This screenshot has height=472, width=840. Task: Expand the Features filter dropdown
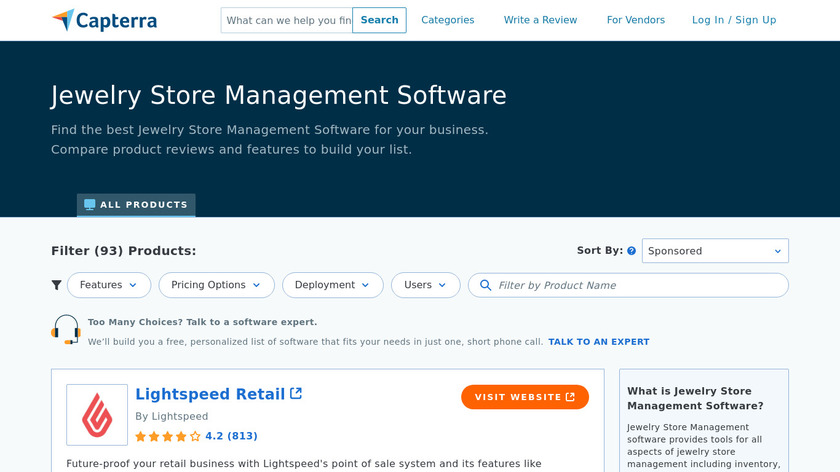click(x=109, y=285)
